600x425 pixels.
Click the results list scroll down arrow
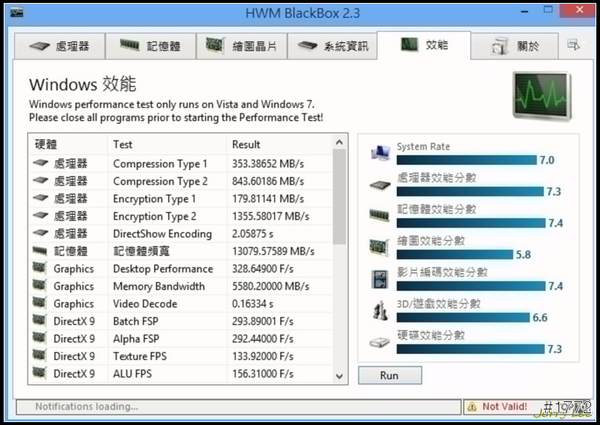coord(340,374)
